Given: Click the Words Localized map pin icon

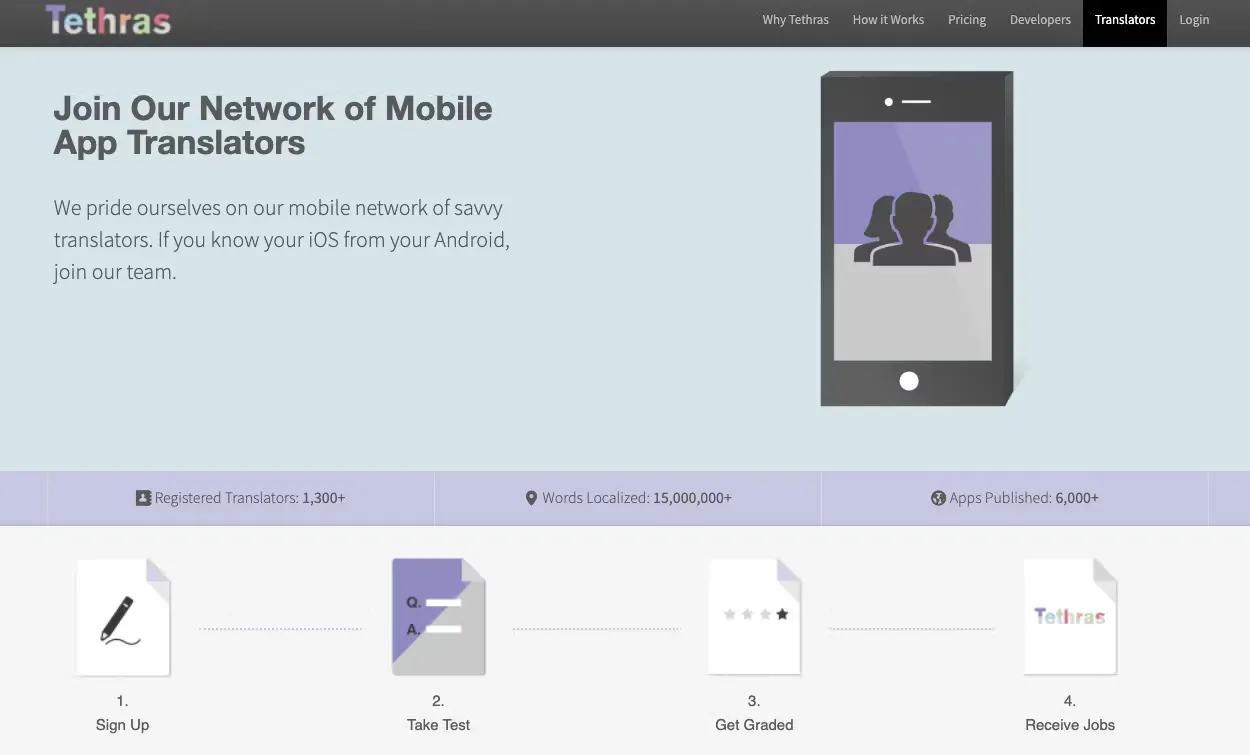Looking at the screenshot, I should [532, 498].
